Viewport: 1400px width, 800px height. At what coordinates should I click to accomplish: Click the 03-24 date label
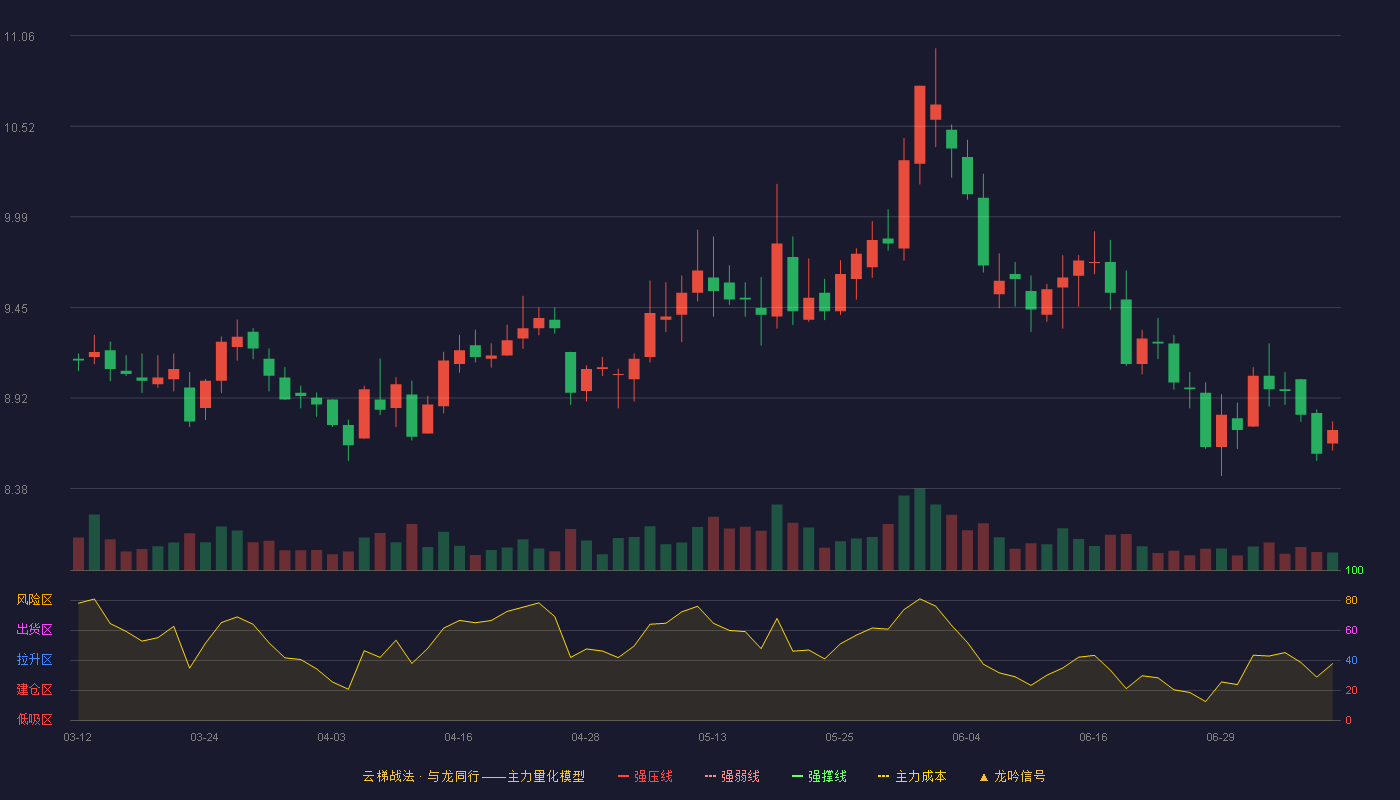tap(204, 737)
